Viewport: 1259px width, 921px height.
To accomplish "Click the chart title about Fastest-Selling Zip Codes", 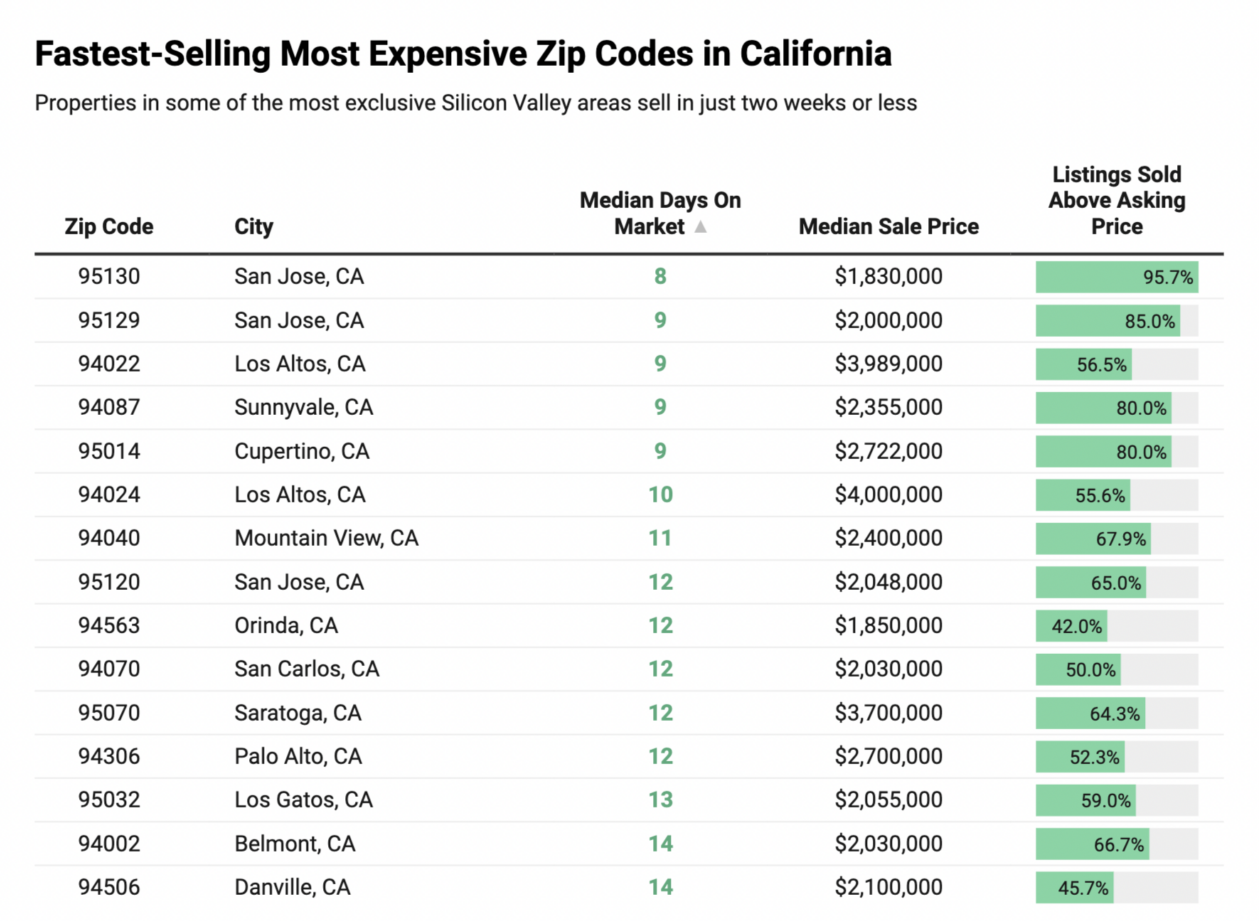I will tap(463, 54).
